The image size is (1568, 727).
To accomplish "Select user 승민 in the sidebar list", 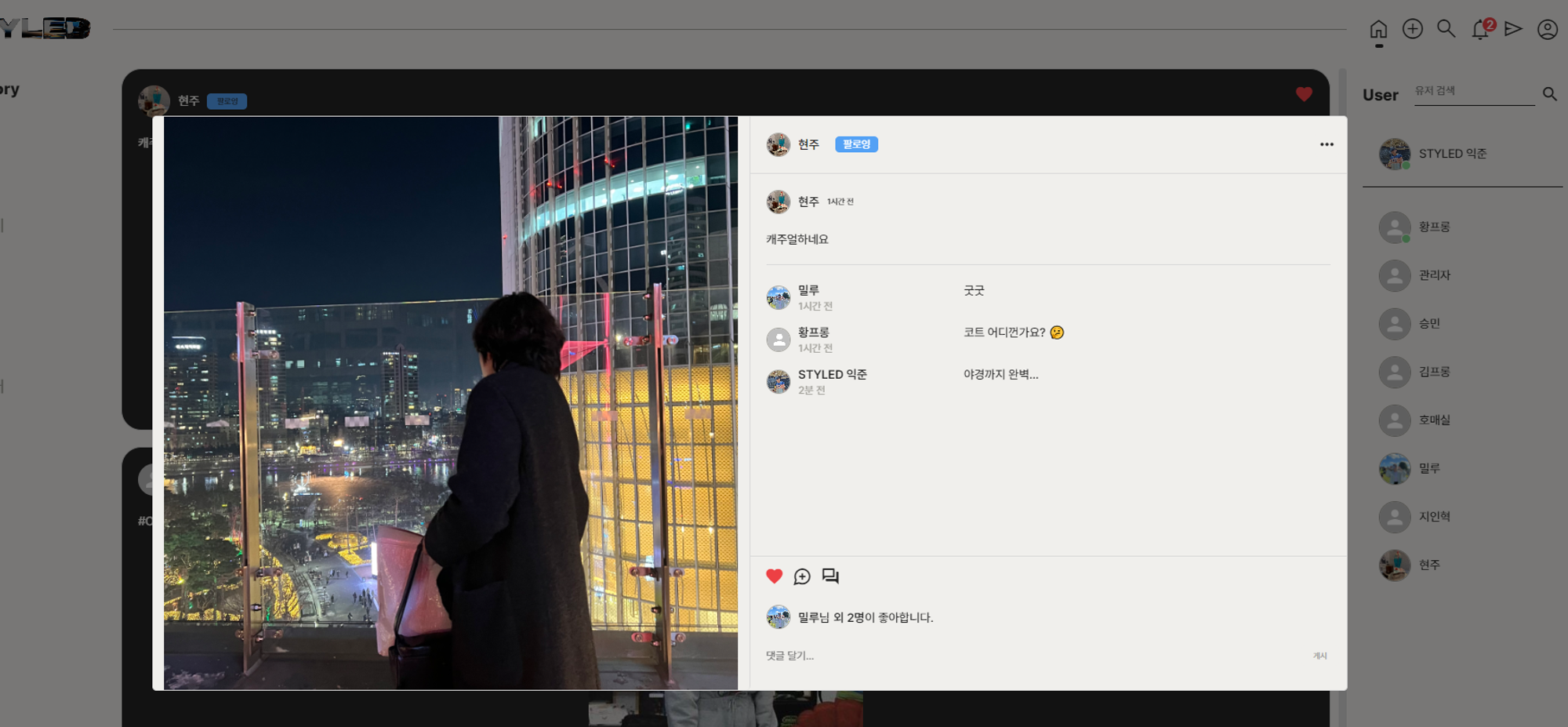I will 1410,324.
